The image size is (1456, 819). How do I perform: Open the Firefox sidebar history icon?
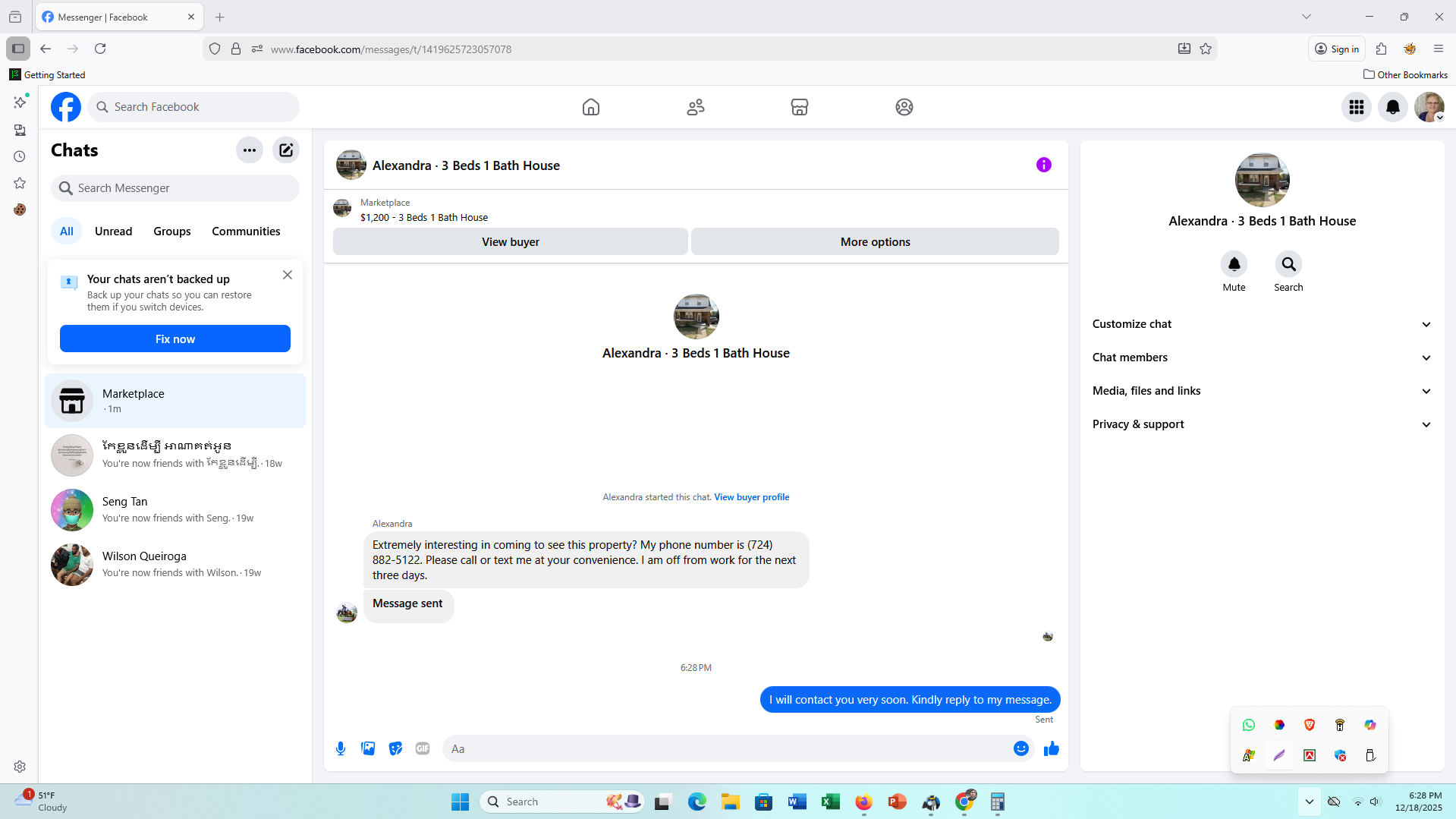pos(20,156)
